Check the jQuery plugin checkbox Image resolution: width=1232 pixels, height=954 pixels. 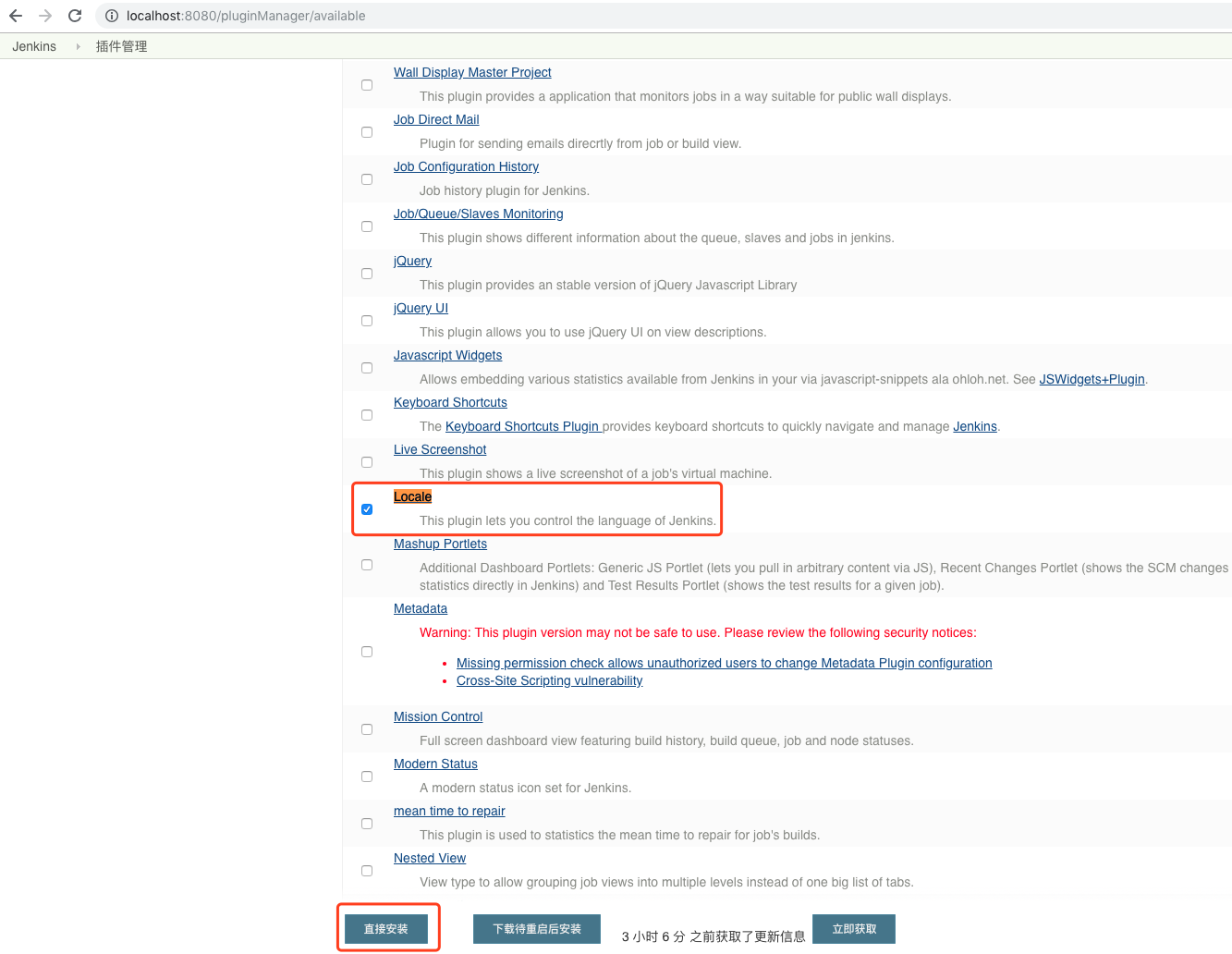tap(367, 274)
